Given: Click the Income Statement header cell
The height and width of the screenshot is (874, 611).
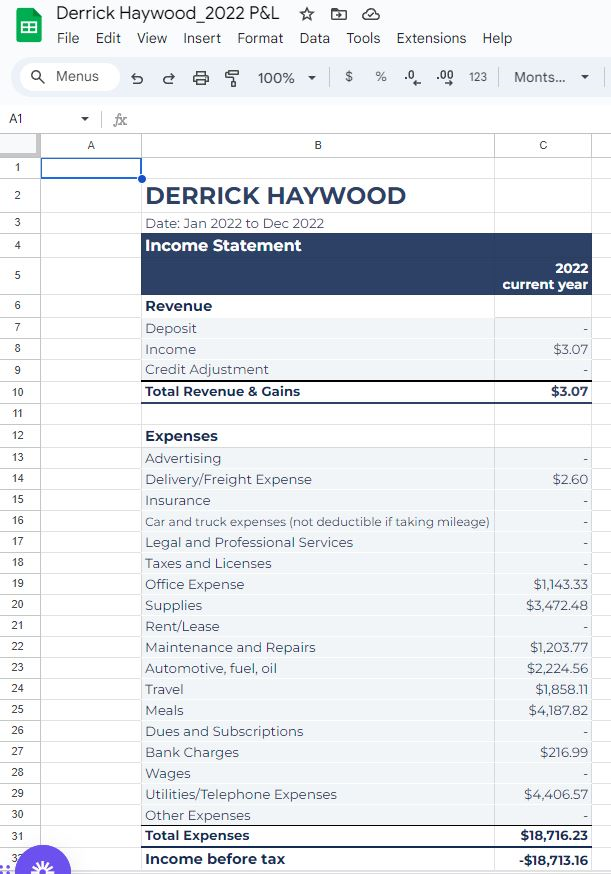Looking at the screenshot, I should [318, 245].
